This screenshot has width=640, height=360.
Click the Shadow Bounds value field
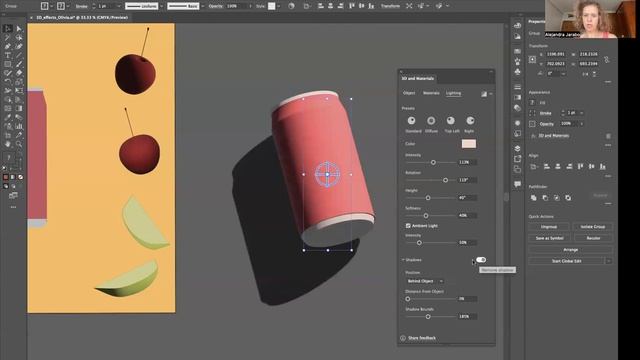(x=467, y=316)
